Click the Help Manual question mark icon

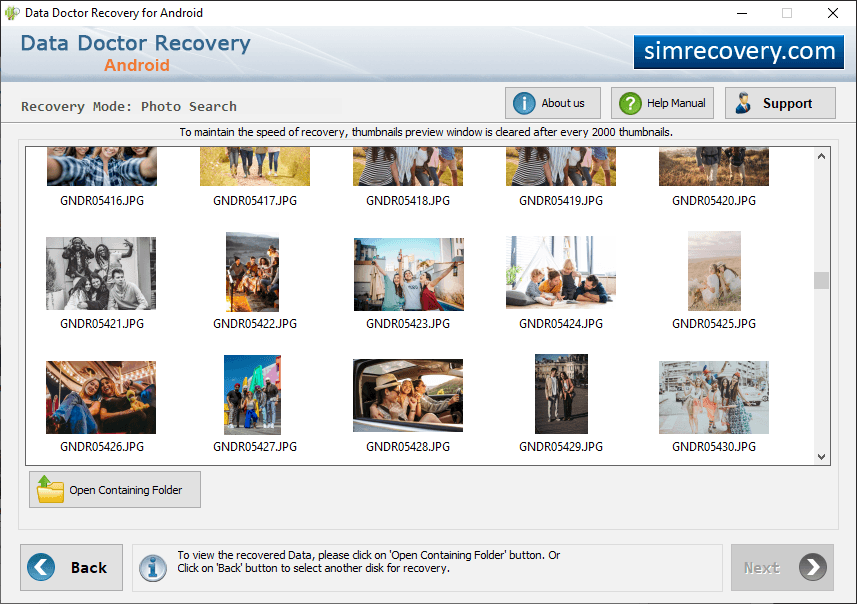[x=630, y=103]
